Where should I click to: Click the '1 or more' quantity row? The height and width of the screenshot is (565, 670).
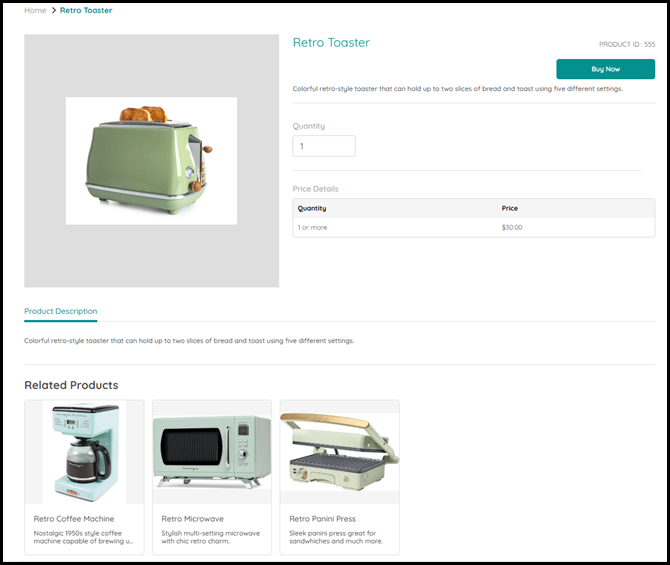(312, 227)
